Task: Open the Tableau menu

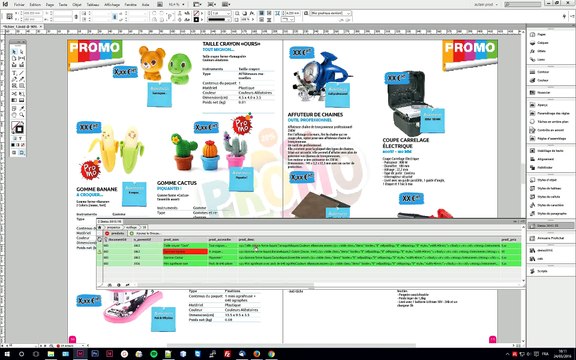Action: [93, 5]
